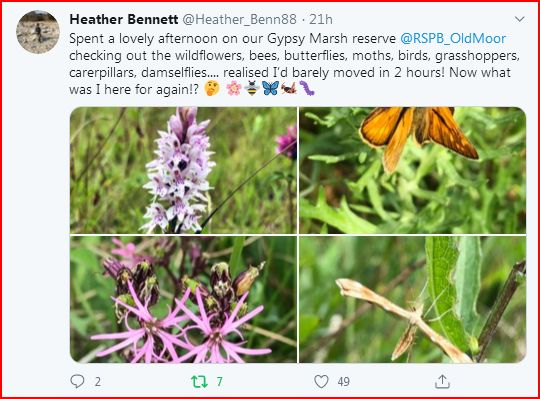Screen dimensions: 540x399
Task: Click the Heather Bennett display name
Action: click(x=124, y=19)
